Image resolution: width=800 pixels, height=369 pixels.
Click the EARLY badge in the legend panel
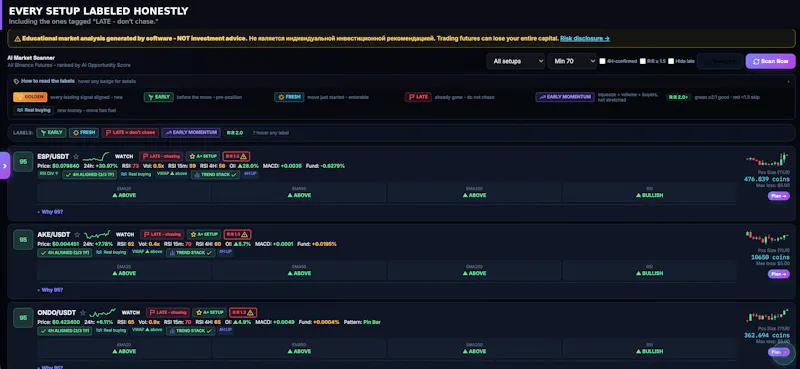[x=159, y=97]
